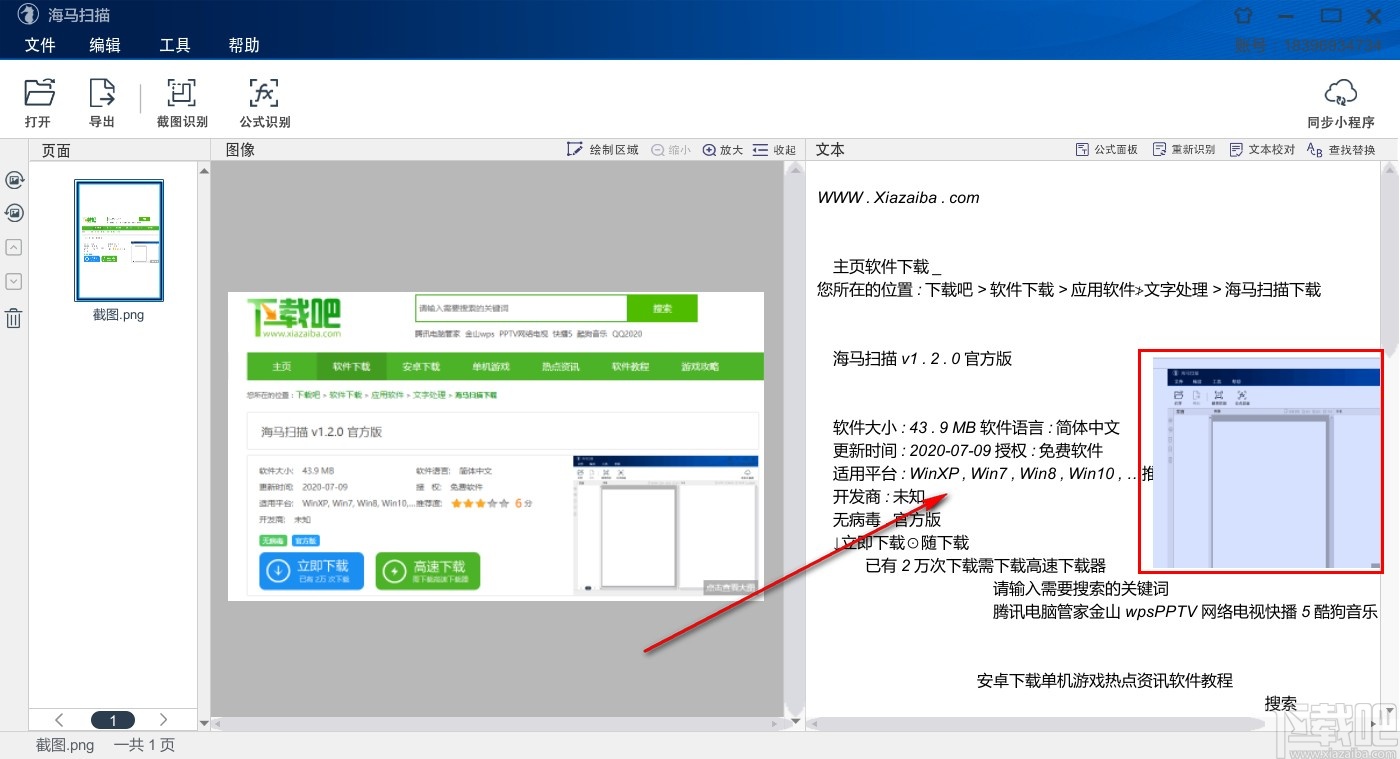Click the skin shirt icon in title bar
Screen dimensions: 1400x759
click(1243, 16)
